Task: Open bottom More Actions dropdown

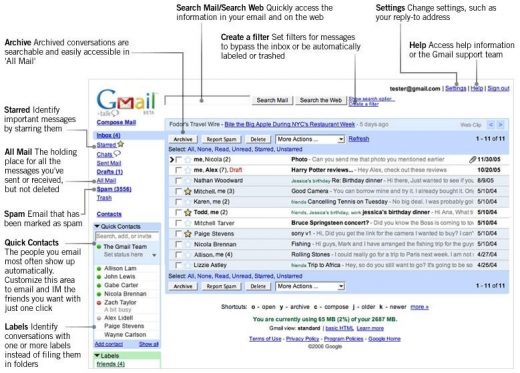Action: point(310,286)
